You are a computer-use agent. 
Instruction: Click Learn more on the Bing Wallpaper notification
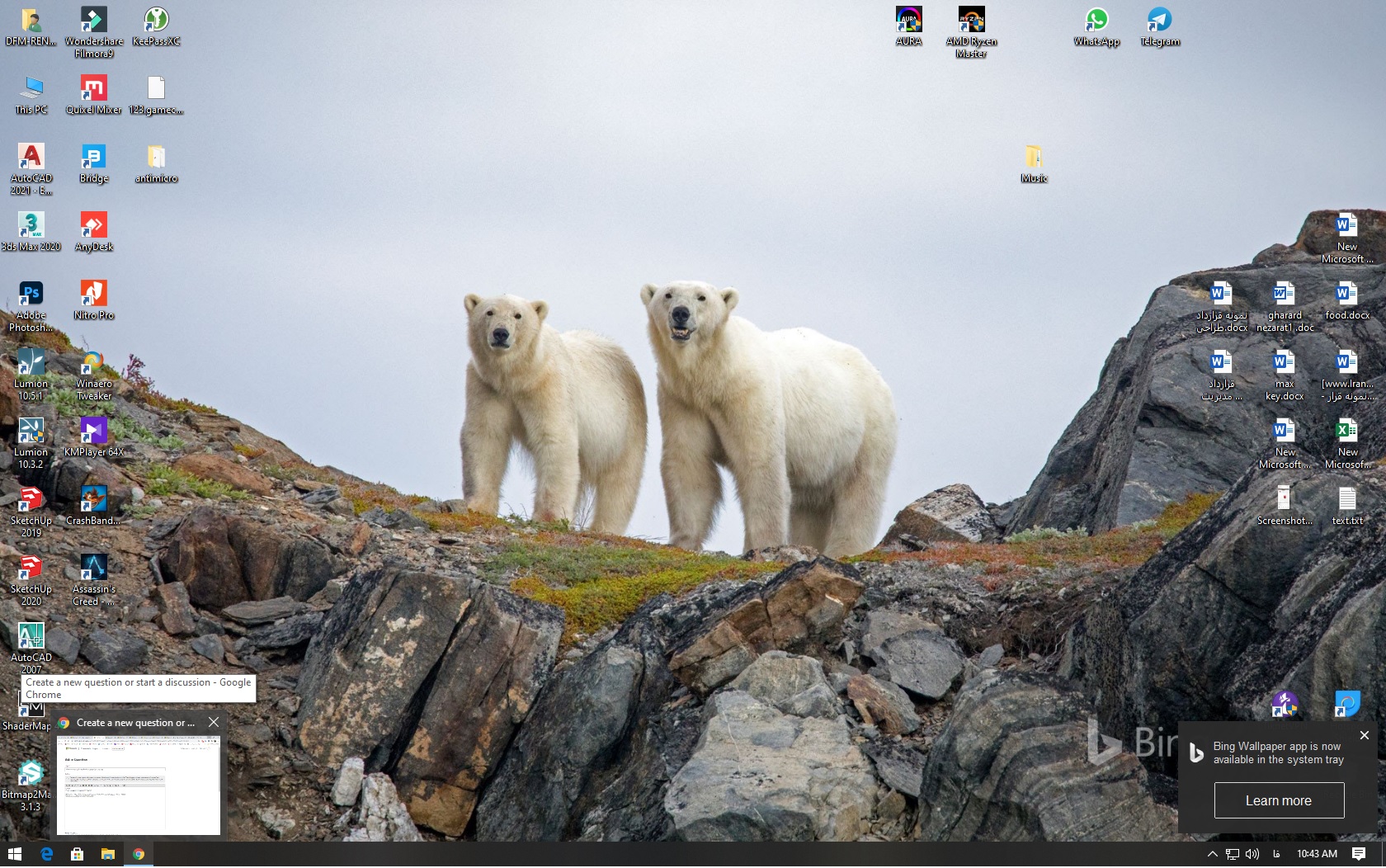[1279, 800]
